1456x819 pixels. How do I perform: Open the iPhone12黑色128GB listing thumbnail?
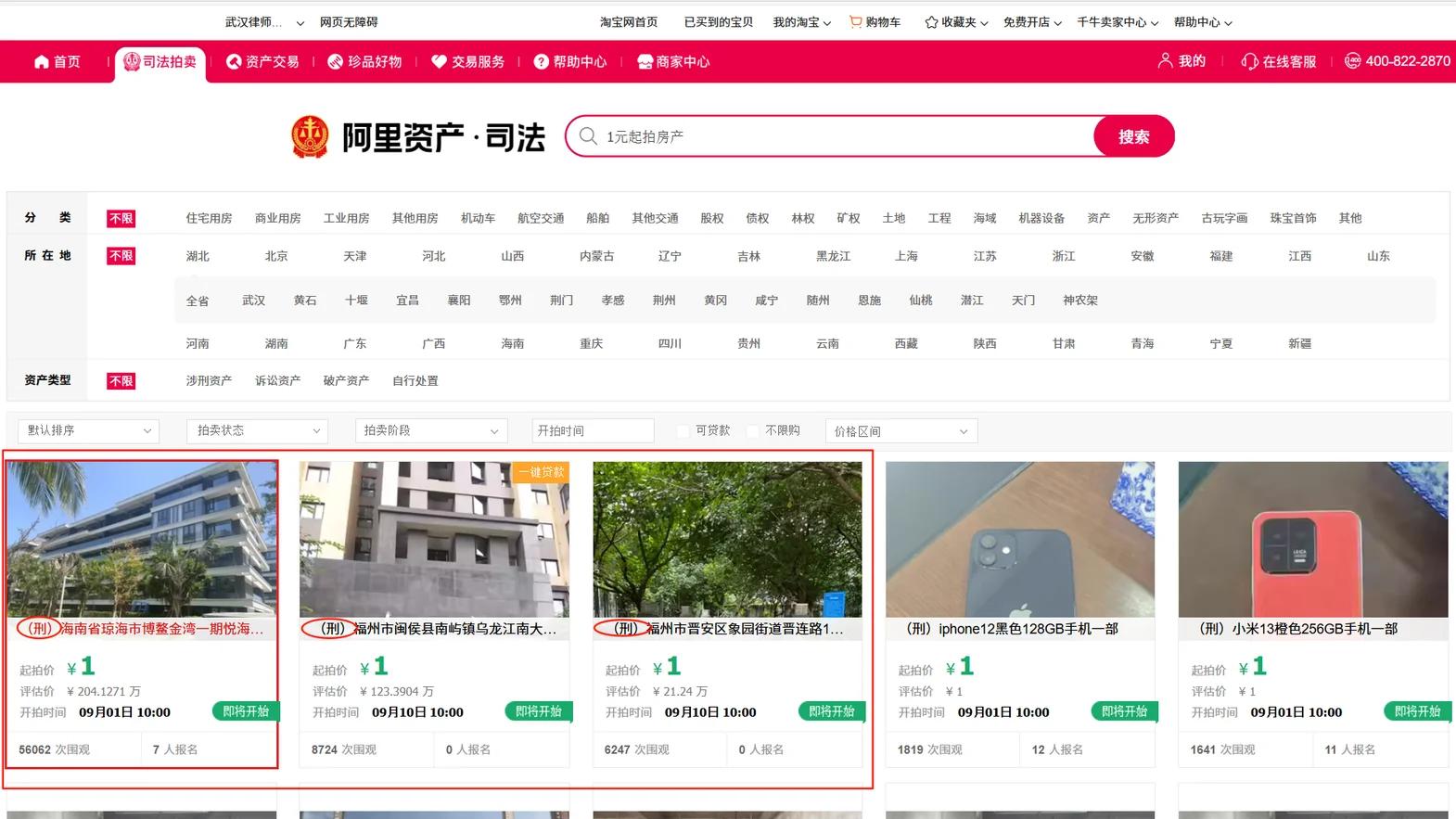(x=1020, y=539)
